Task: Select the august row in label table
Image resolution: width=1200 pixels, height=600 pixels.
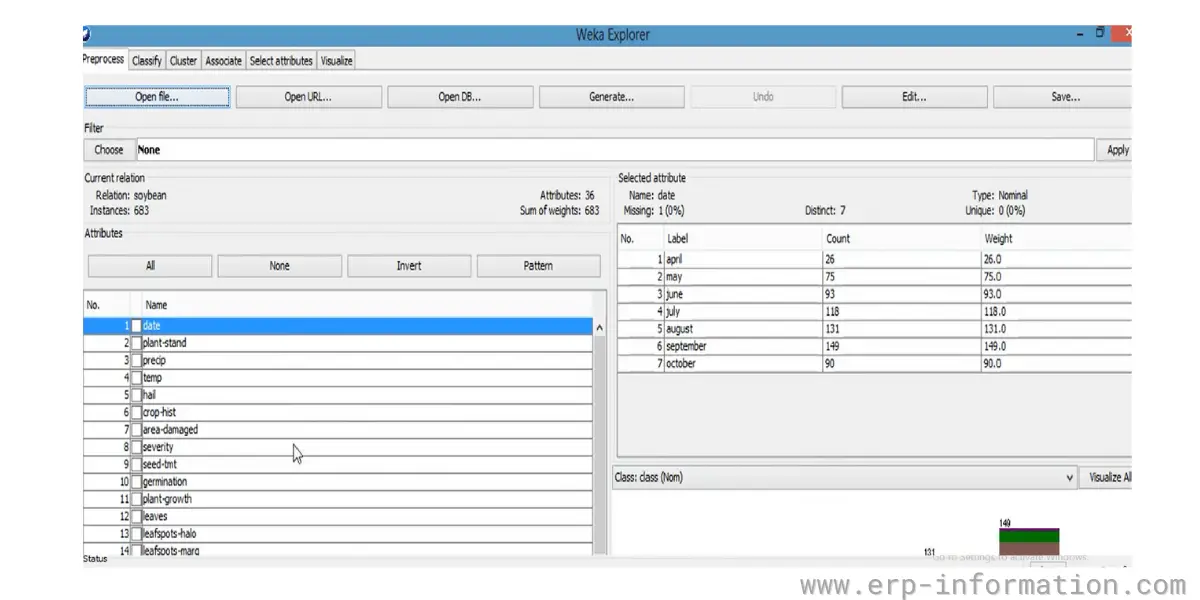Action: coord(875,329)
